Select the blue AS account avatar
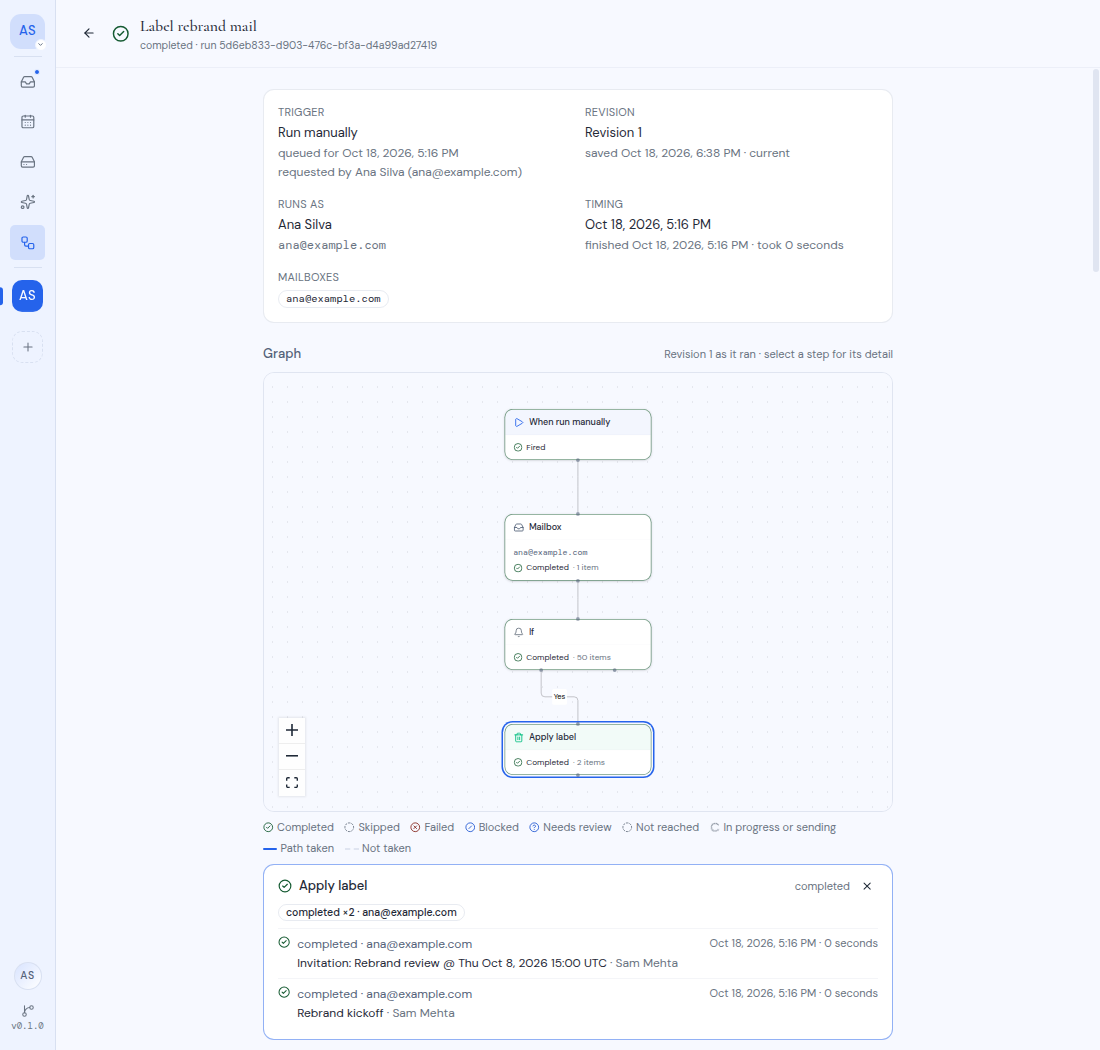Image resolution: width=1100 pixels, height=1050 pixels. 27,296
